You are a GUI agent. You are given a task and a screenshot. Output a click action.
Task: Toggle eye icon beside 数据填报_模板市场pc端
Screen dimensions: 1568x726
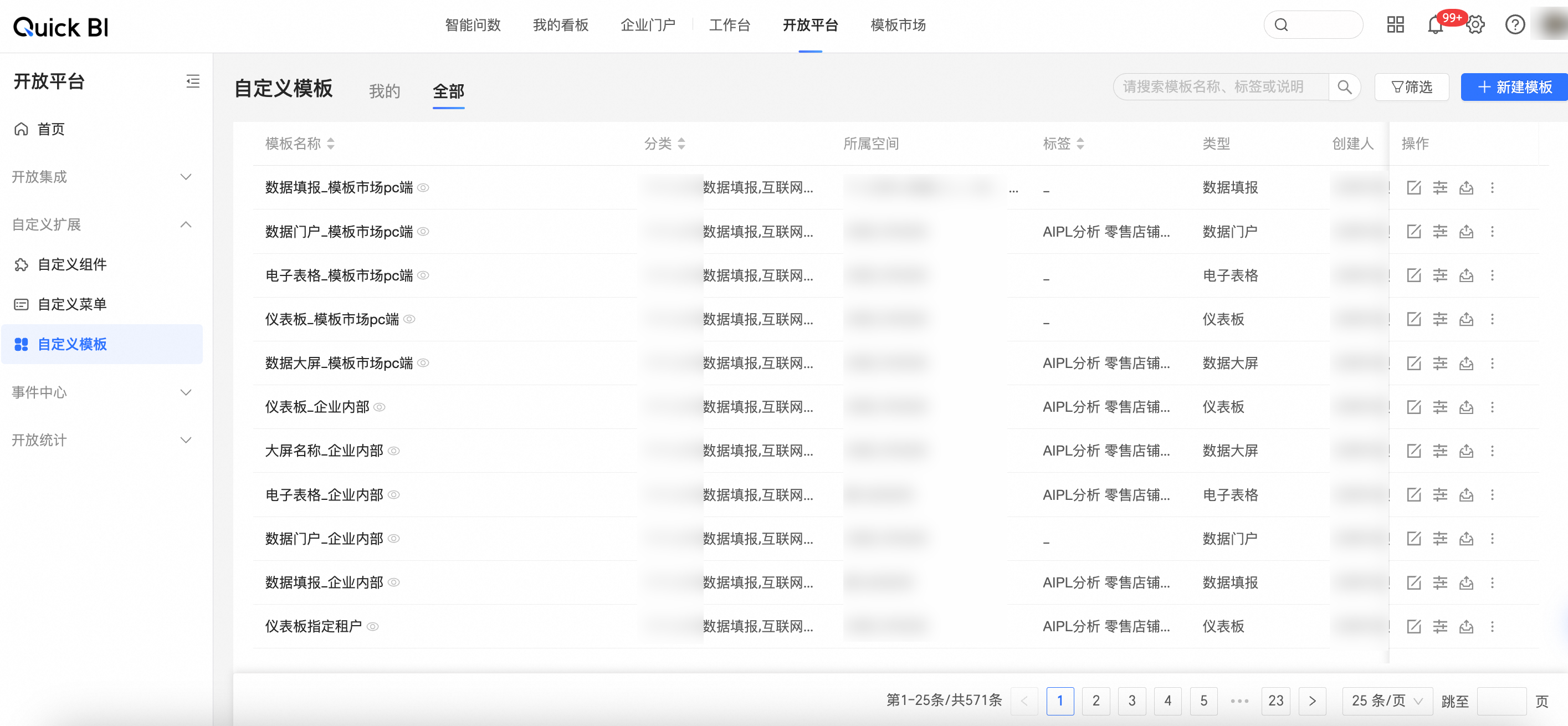pos(423,187)
